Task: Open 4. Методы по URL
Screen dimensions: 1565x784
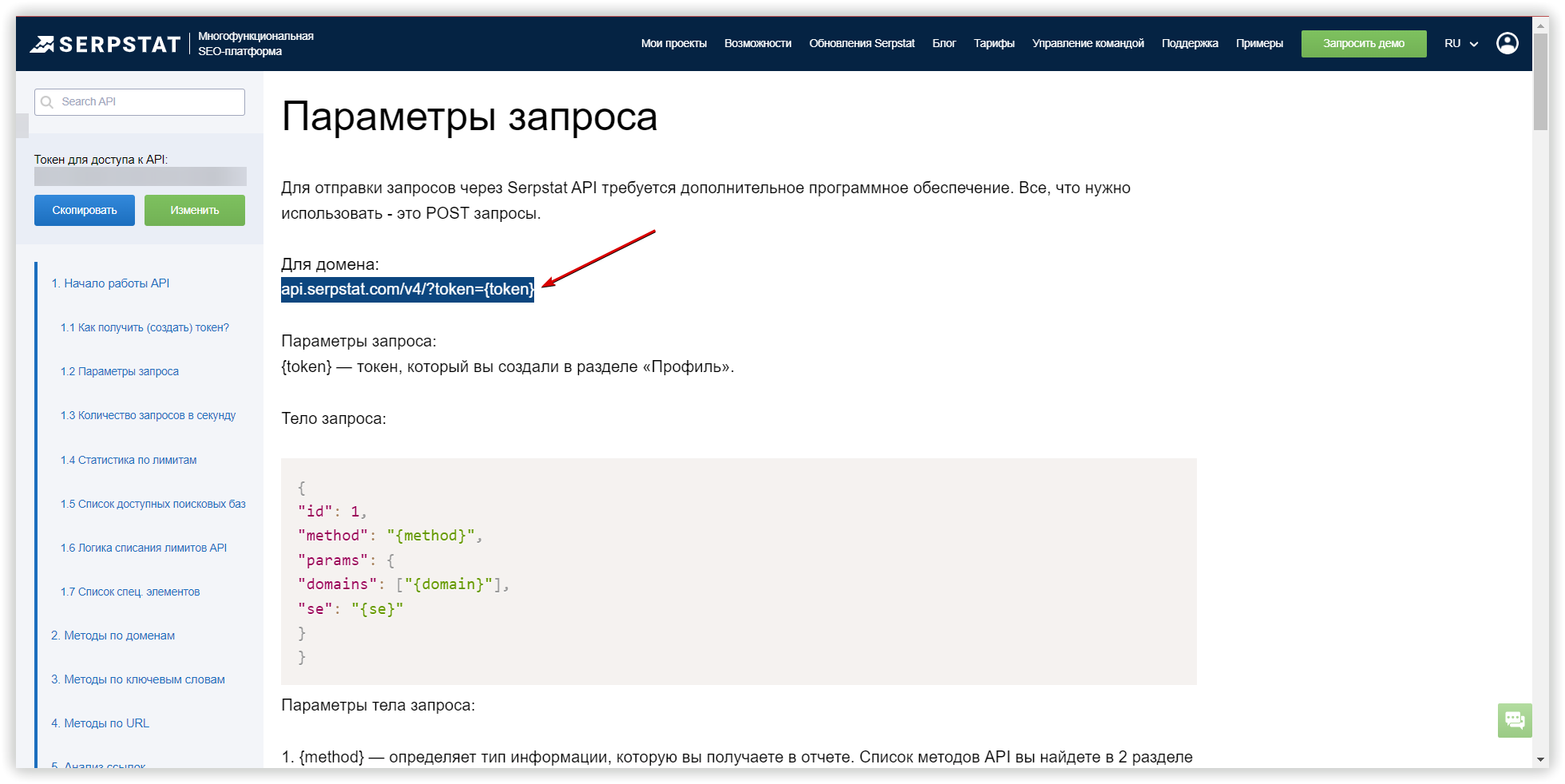Action: (100, 723)
